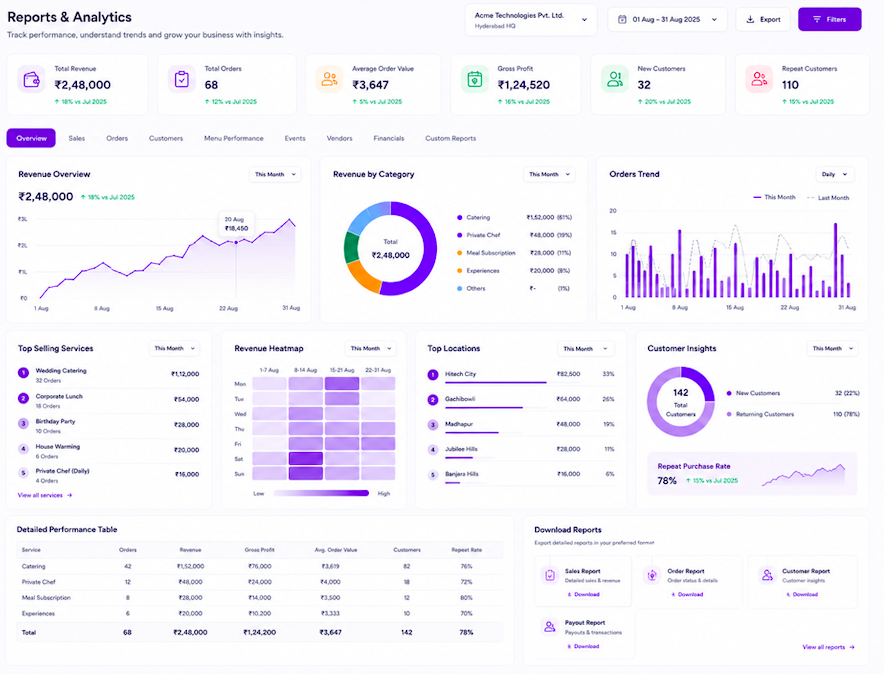
Task: Click the Meal Subscription orange legend dot
Action: pos(460,253)
